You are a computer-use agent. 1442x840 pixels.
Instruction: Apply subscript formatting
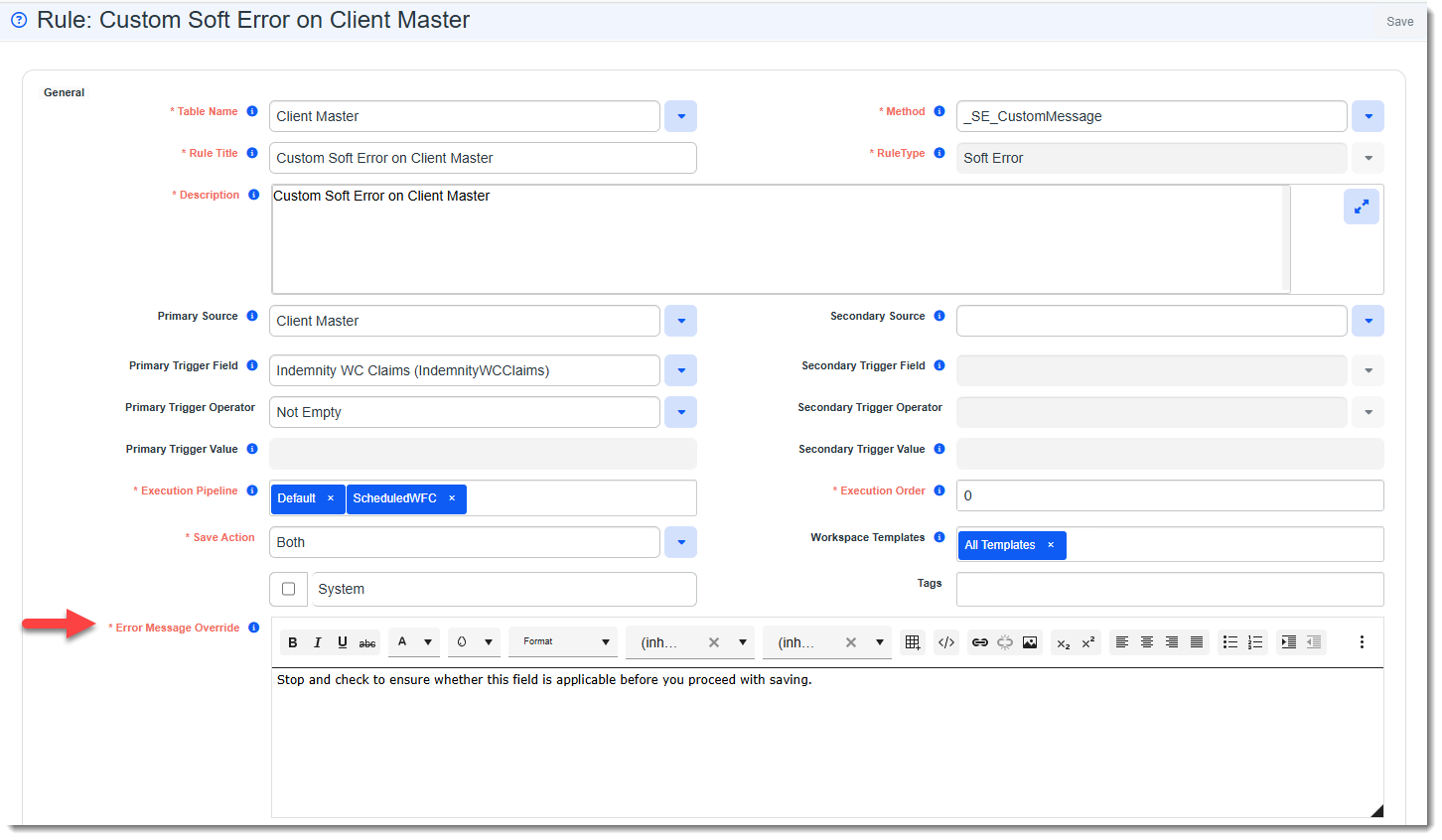pos(1064,642)
